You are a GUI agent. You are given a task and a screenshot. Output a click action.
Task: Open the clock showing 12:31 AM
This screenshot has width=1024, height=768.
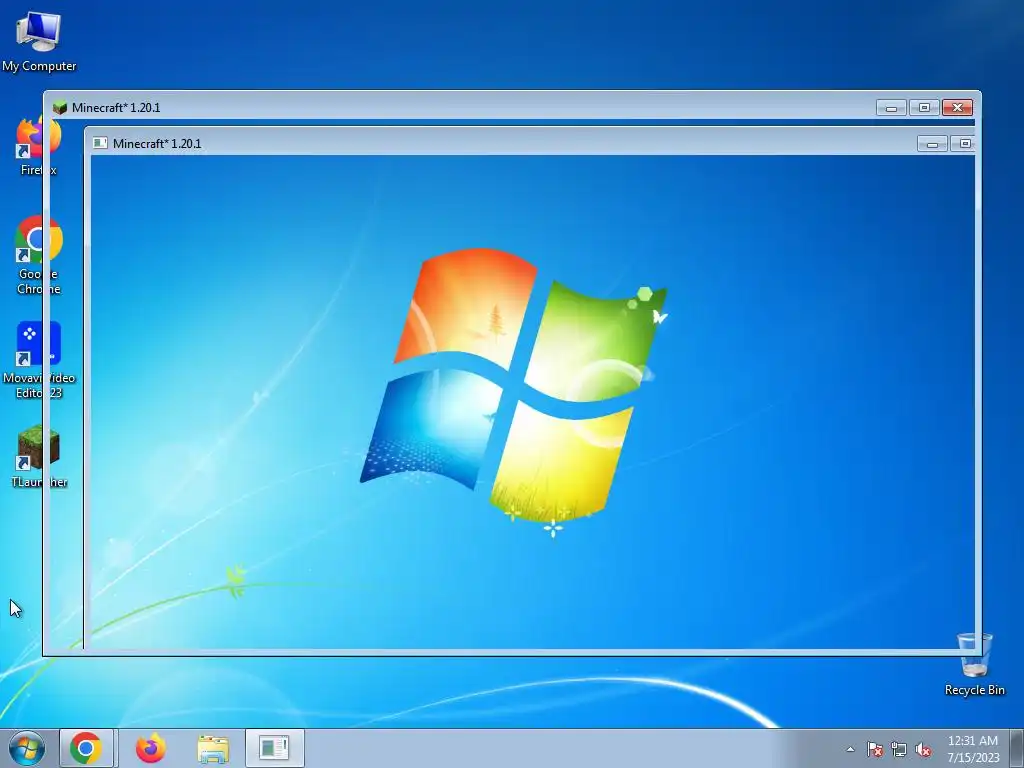(973, 749)
